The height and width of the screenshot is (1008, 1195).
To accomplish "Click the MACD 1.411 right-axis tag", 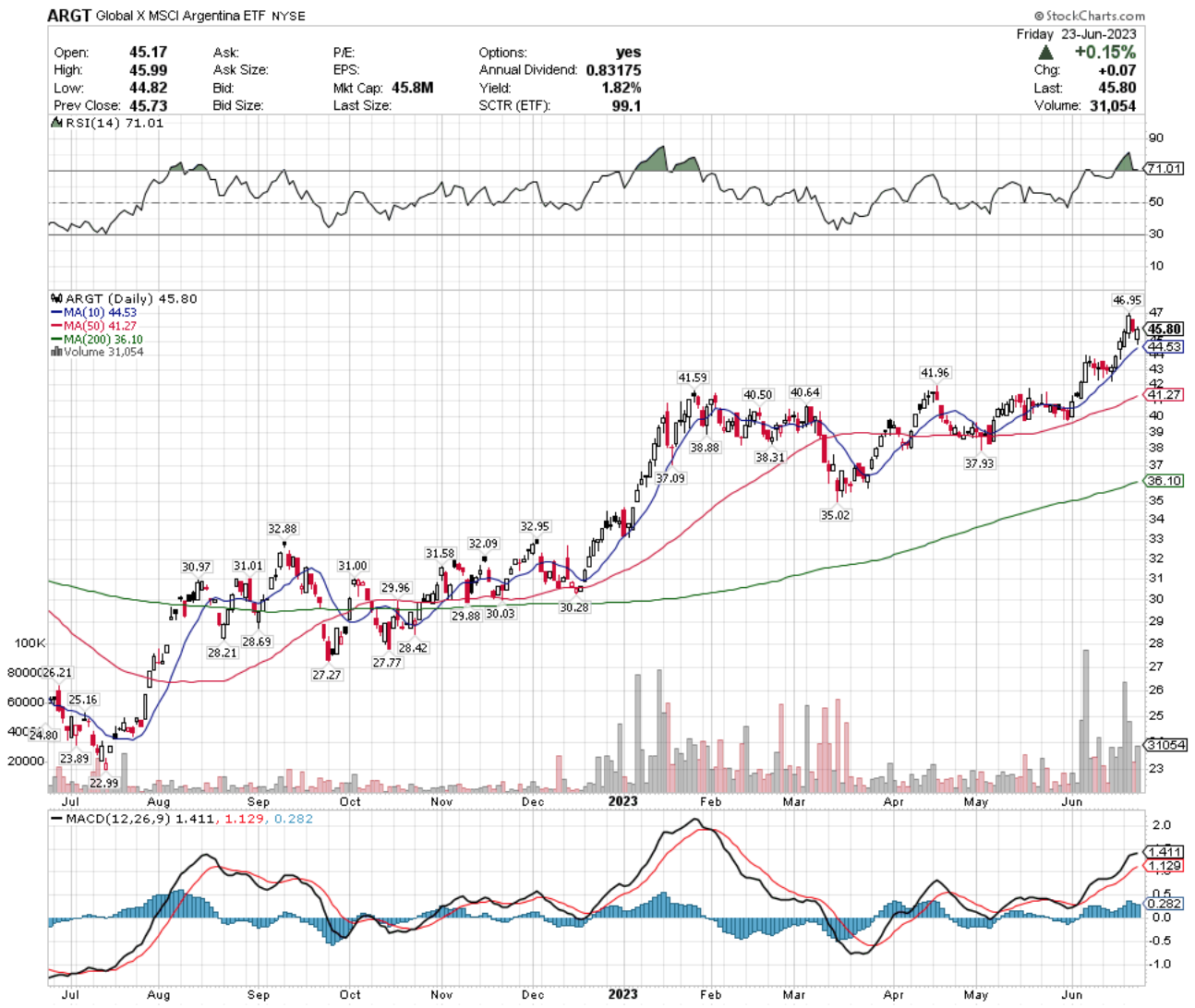I will pos(1164,852).
